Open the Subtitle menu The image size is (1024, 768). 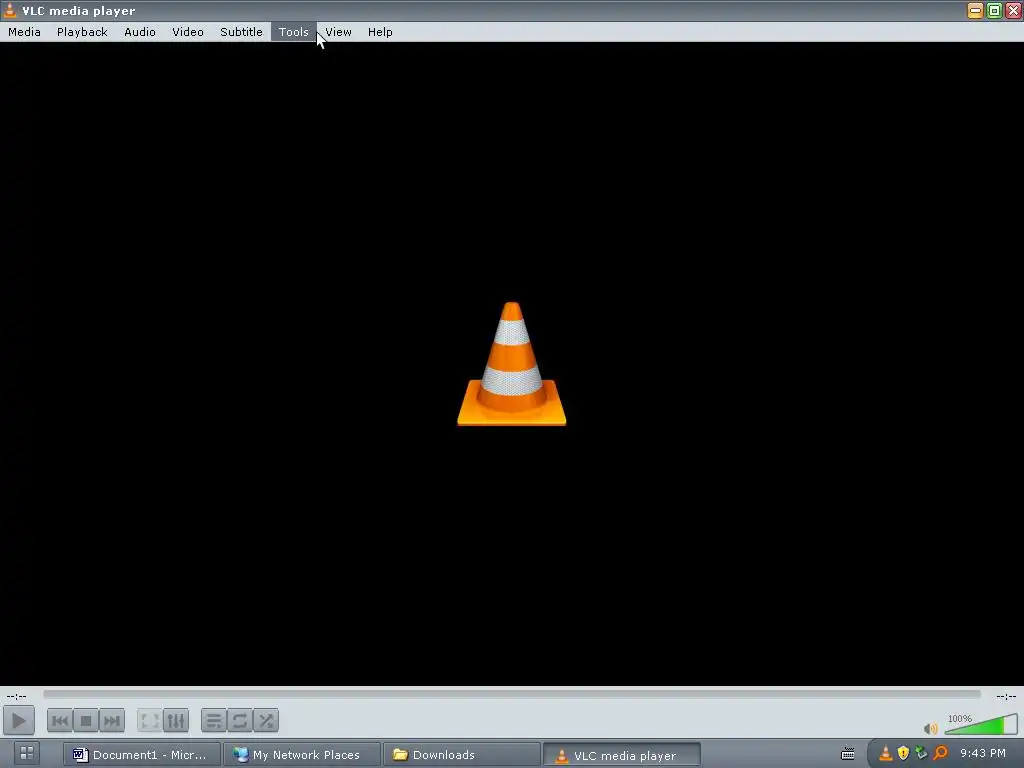pyautogui.click(x=241, y=32)
